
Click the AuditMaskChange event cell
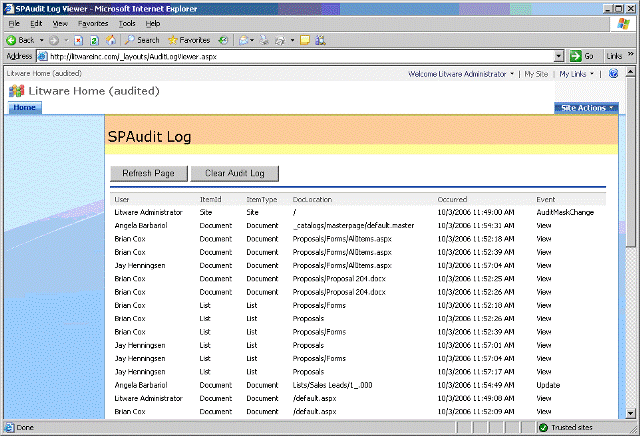tap(565, 212)
